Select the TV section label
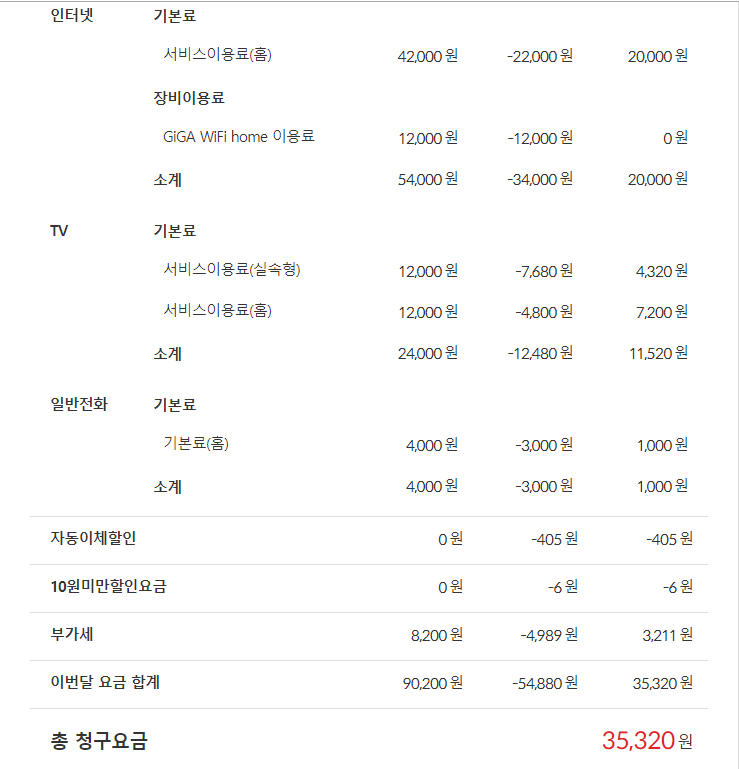Viewport: 739px width, 769px height. click(59, 231)
